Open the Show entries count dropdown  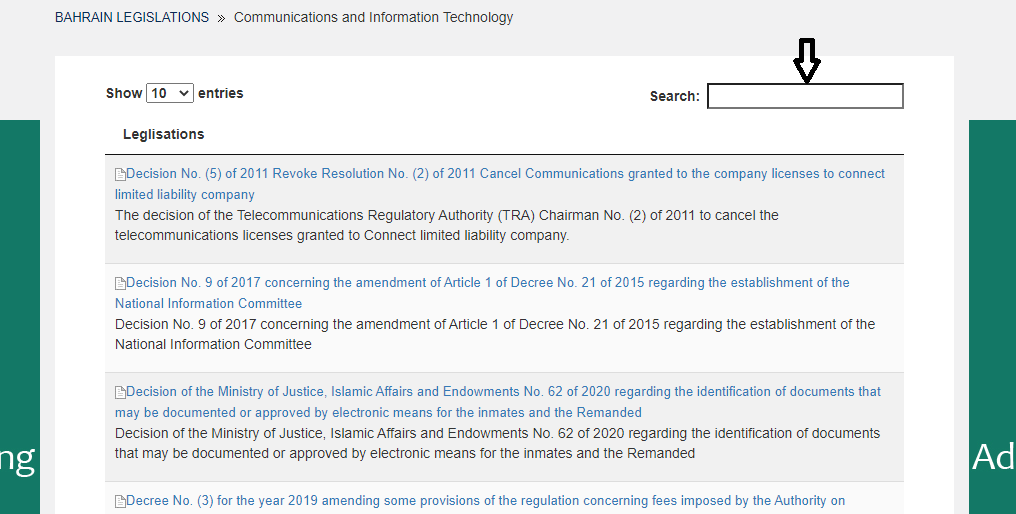(169, 93)
